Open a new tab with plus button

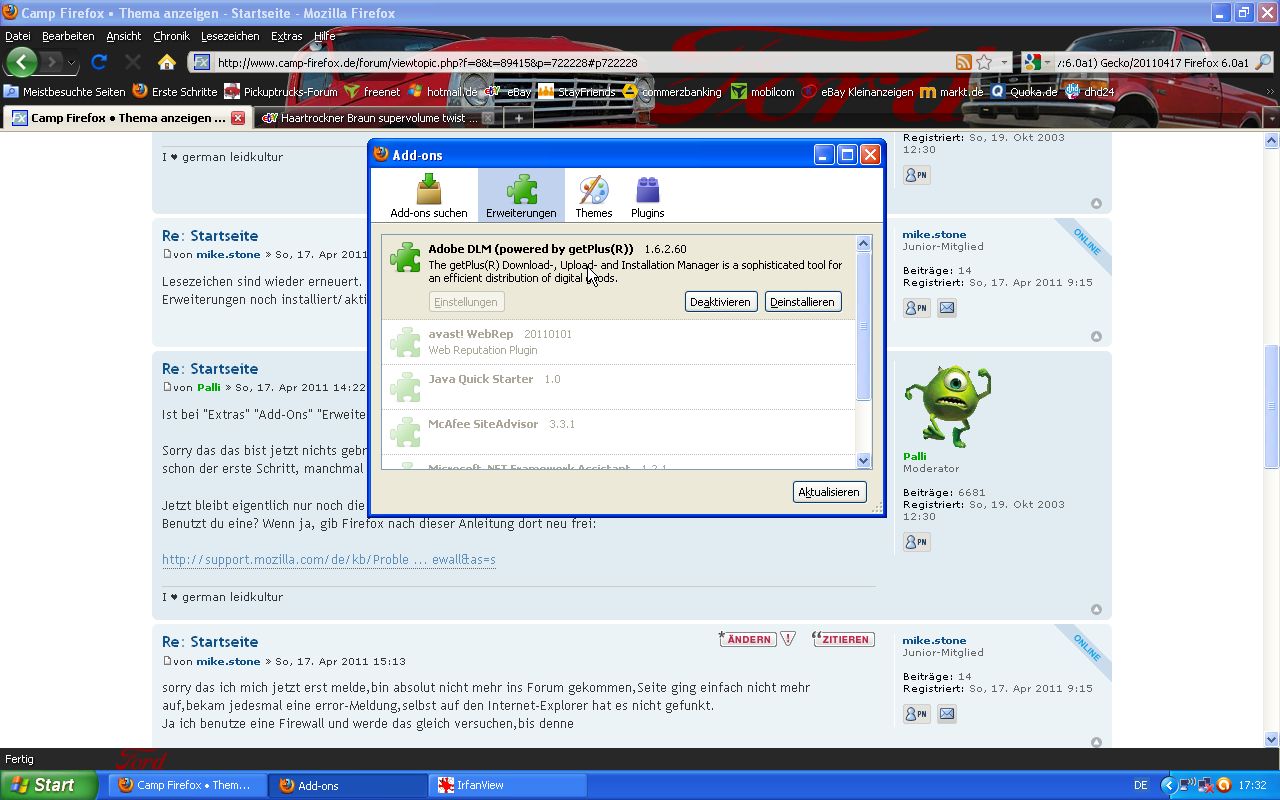pyautogui.click(x=518, y=118)
